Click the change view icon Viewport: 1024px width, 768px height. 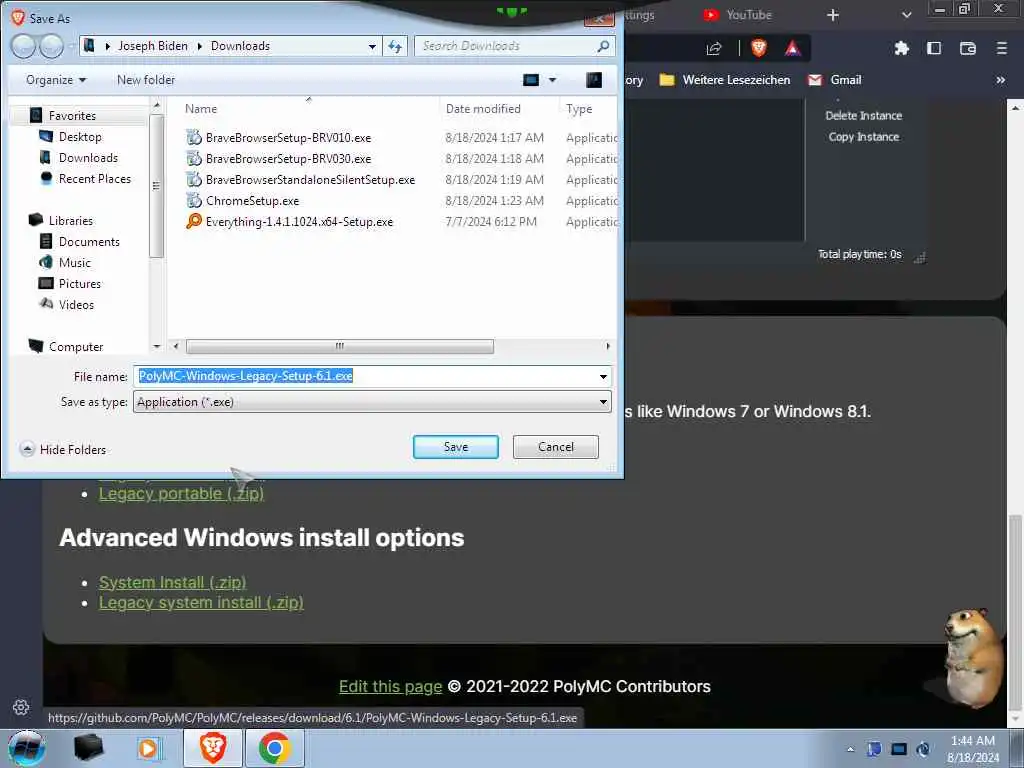531,80
